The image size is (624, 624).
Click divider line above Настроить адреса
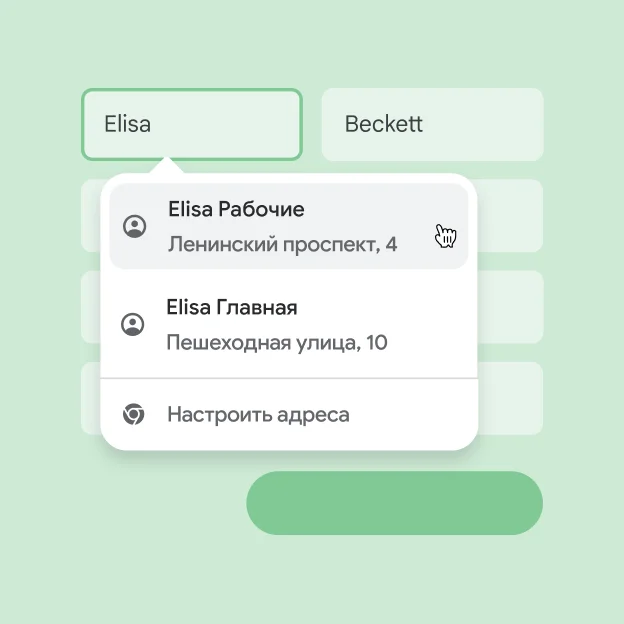288,379
